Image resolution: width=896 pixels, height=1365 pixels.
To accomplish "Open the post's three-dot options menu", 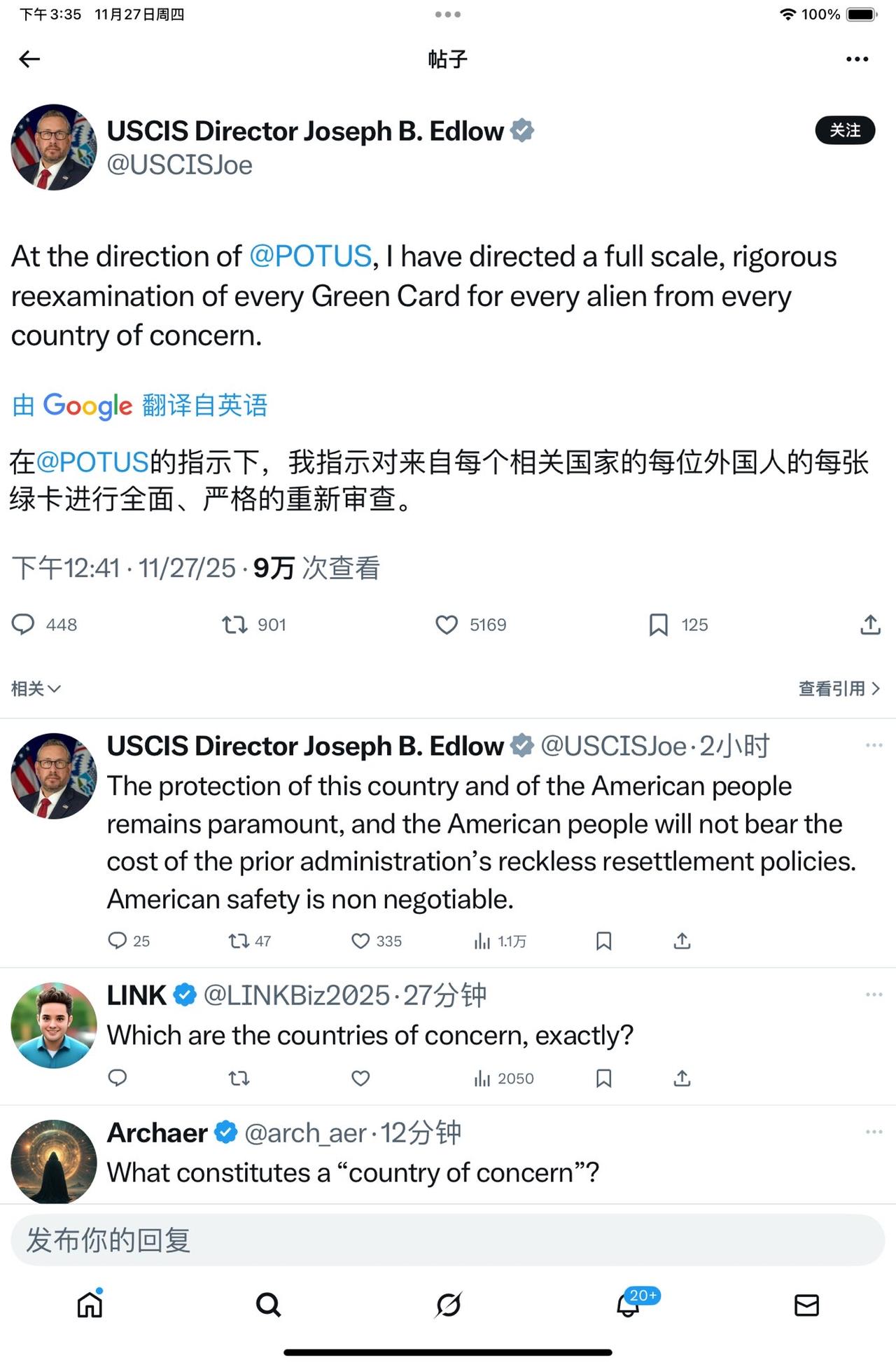I will [x=857, y=60].
